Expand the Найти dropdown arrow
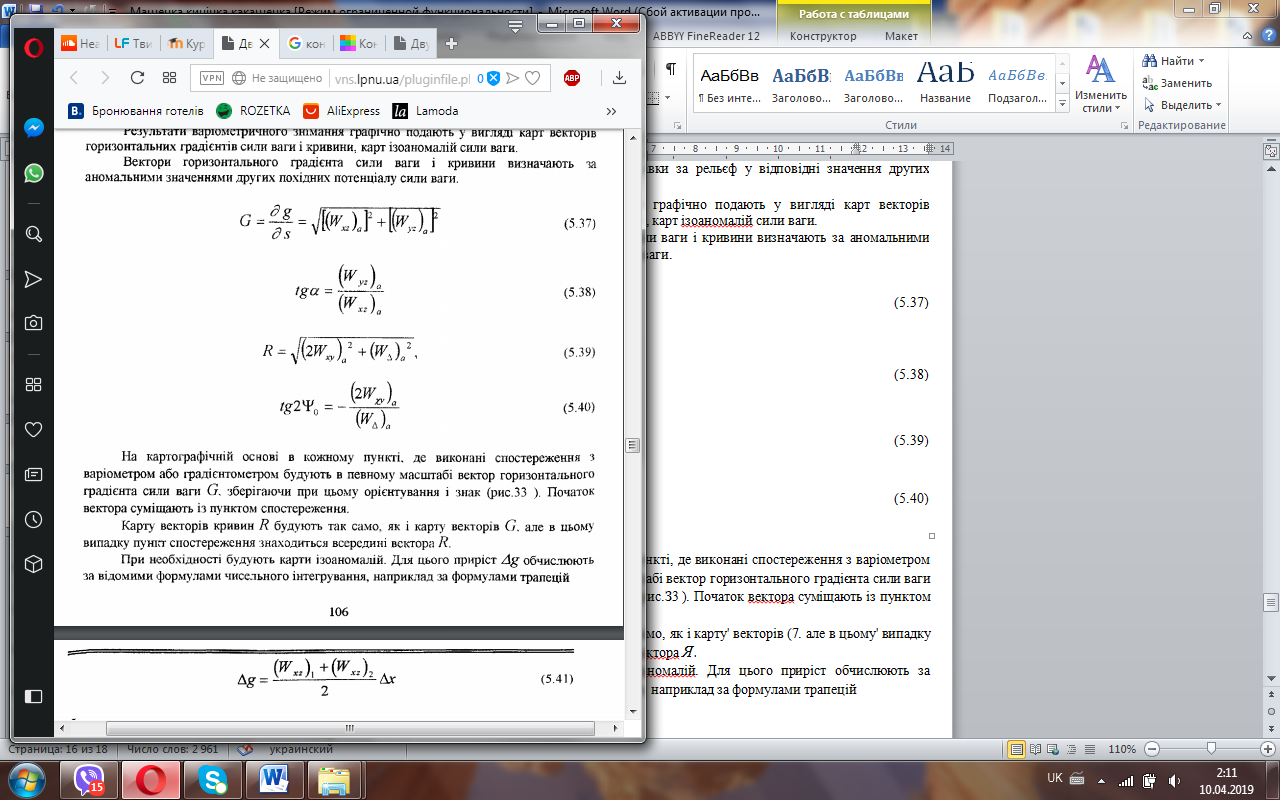This screenshot has height=800, width=1280. [x=1201, y=61]
